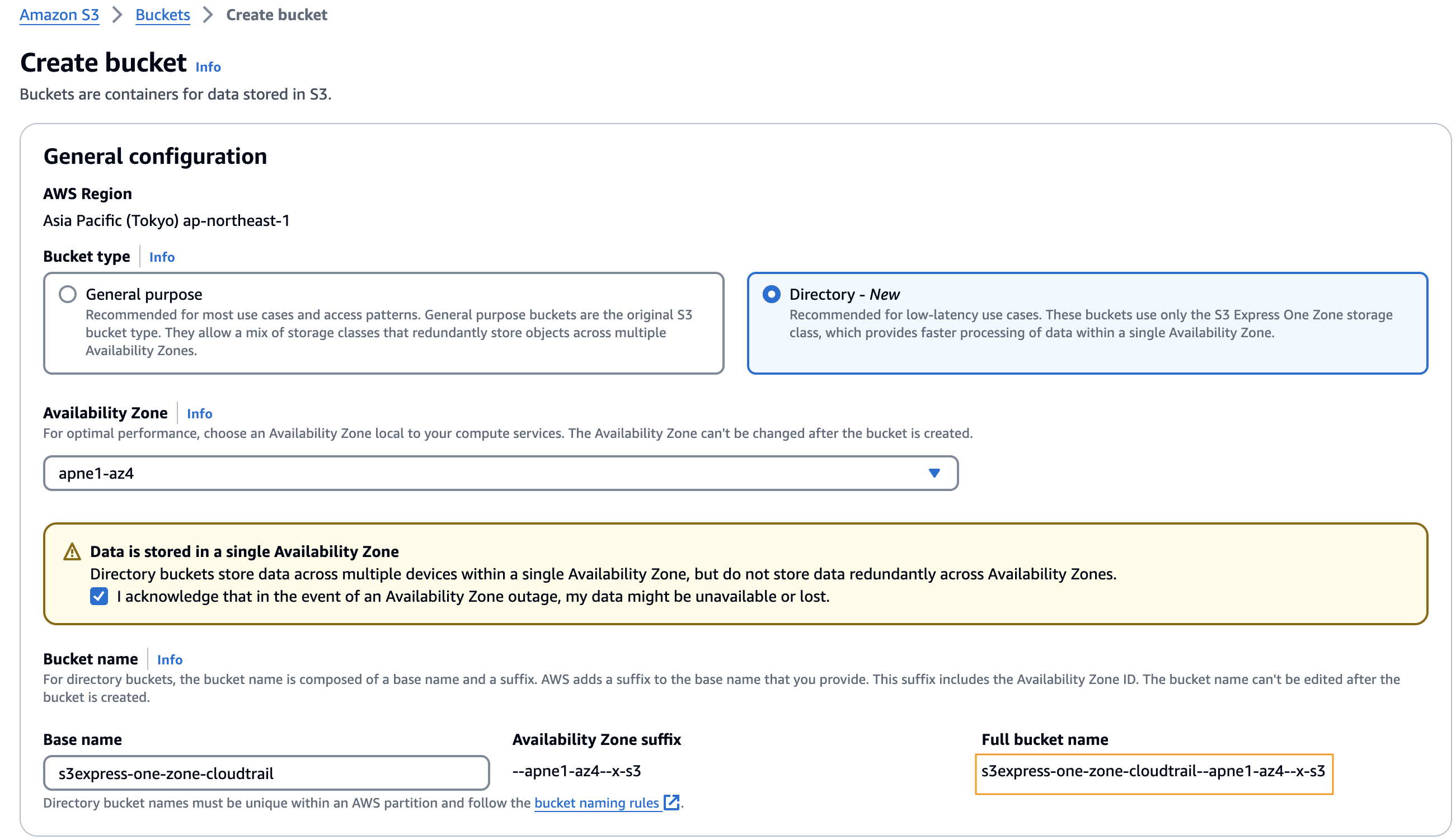
Task: Open Info link beside Bucket name
Action: [x=169, y=659]
